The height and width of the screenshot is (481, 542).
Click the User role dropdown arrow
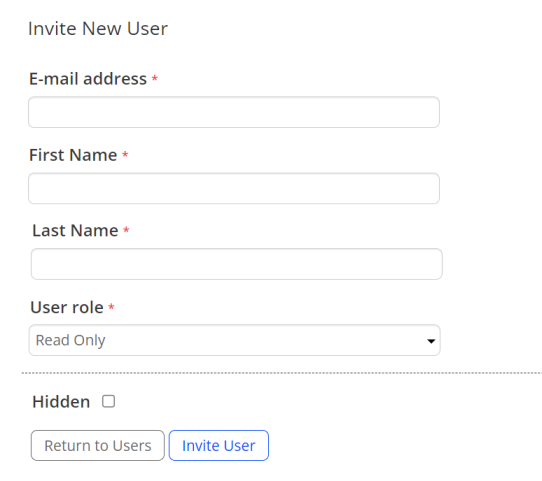click(431, 341)
